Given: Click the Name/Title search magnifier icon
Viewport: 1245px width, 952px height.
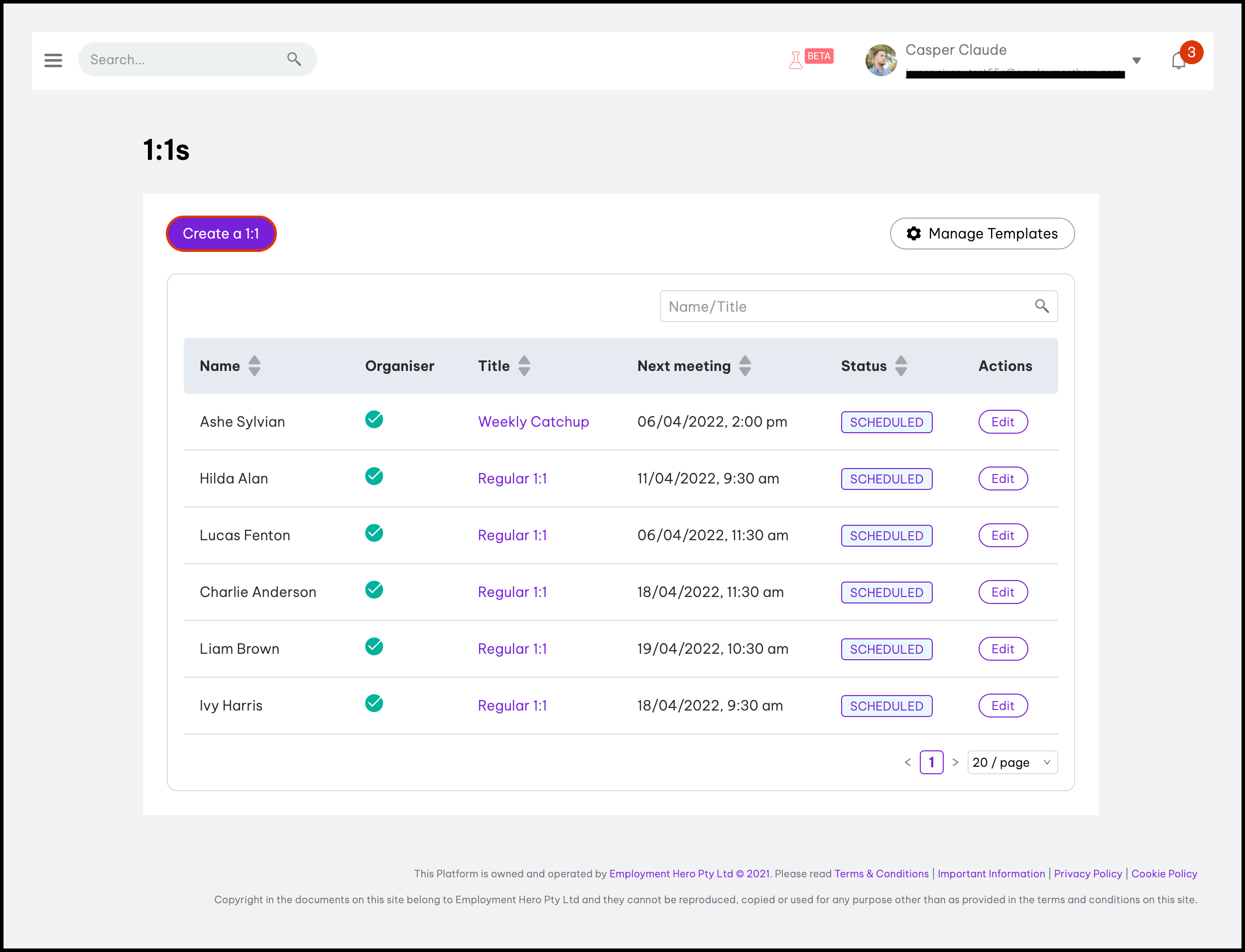Looking at the screenshot, I should pyautogui.click(x=1041, y=307).
